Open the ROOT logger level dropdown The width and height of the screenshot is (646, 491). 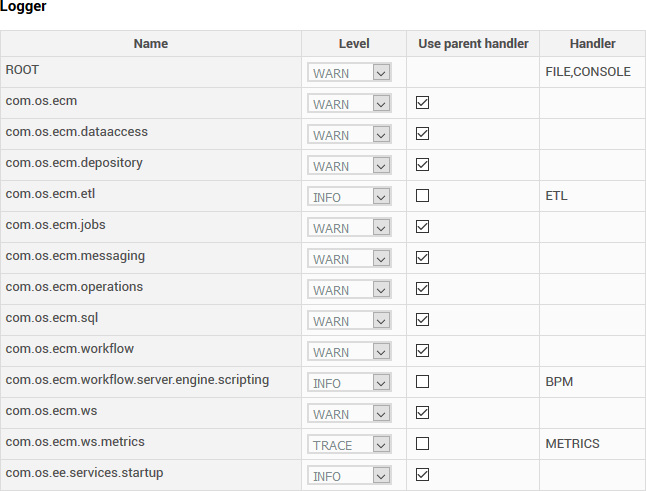tap(349, 72)
